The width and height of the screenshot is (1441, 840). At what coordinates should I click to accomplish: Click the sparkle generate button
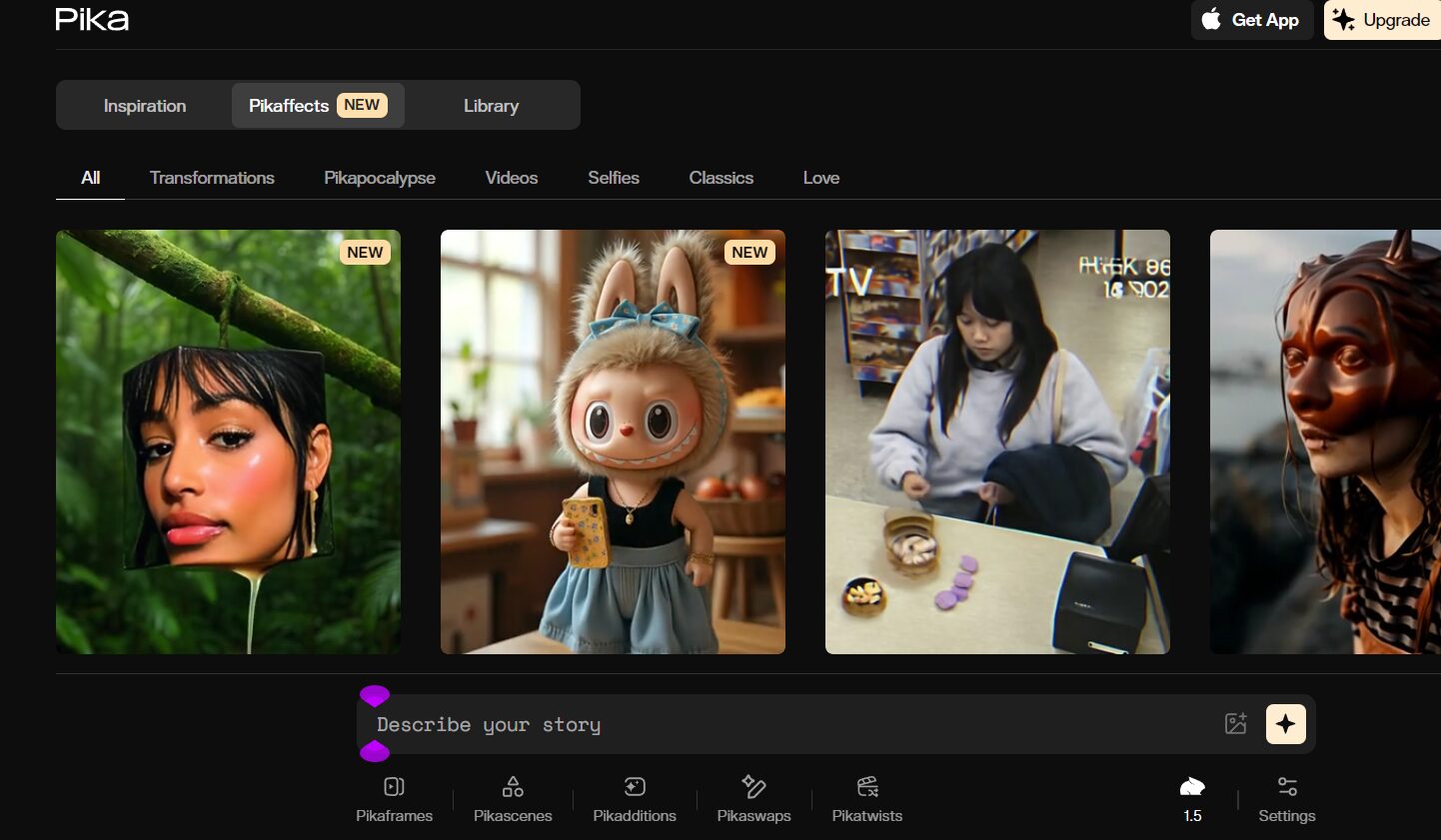[1286, 724]
